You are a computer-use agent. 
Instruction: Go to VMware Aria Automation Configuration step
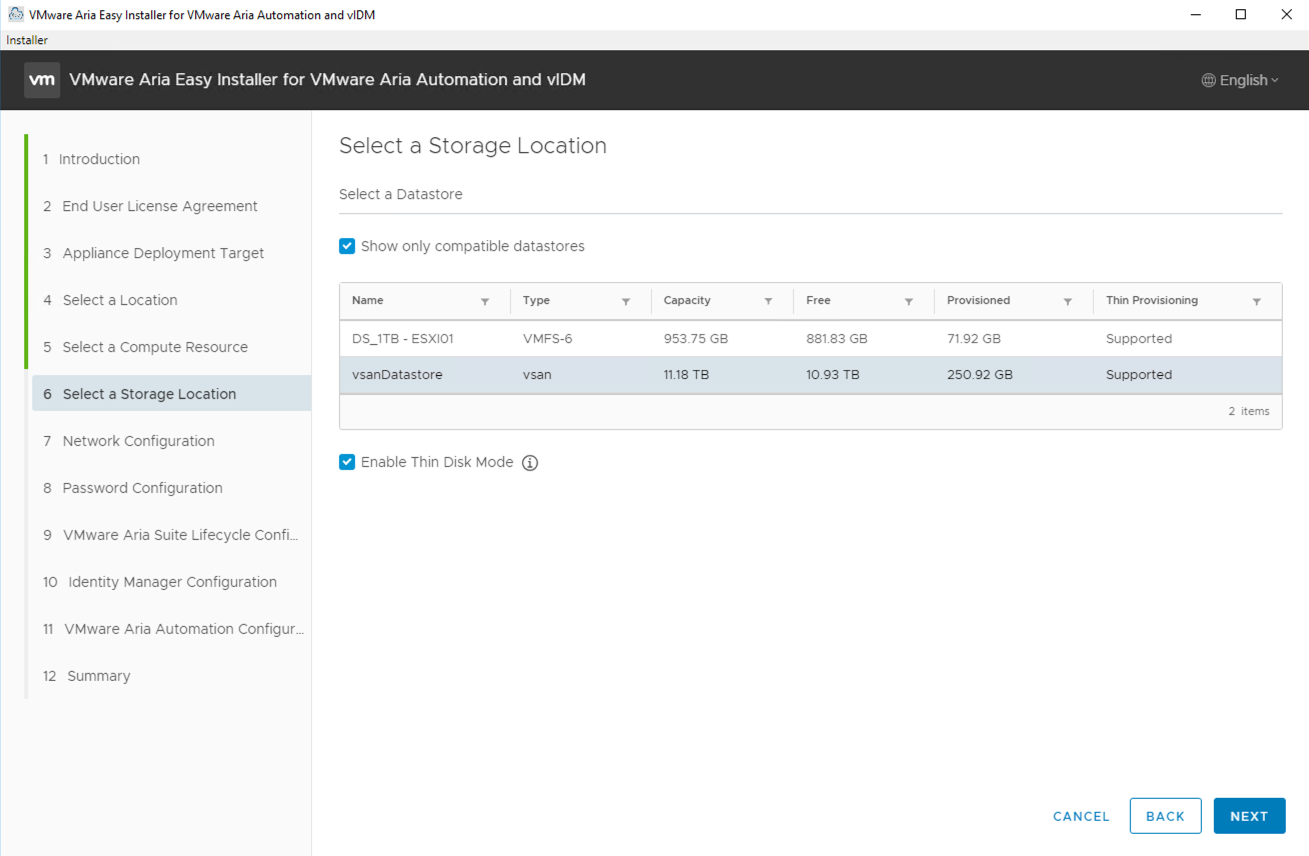(x=173, y=629)
